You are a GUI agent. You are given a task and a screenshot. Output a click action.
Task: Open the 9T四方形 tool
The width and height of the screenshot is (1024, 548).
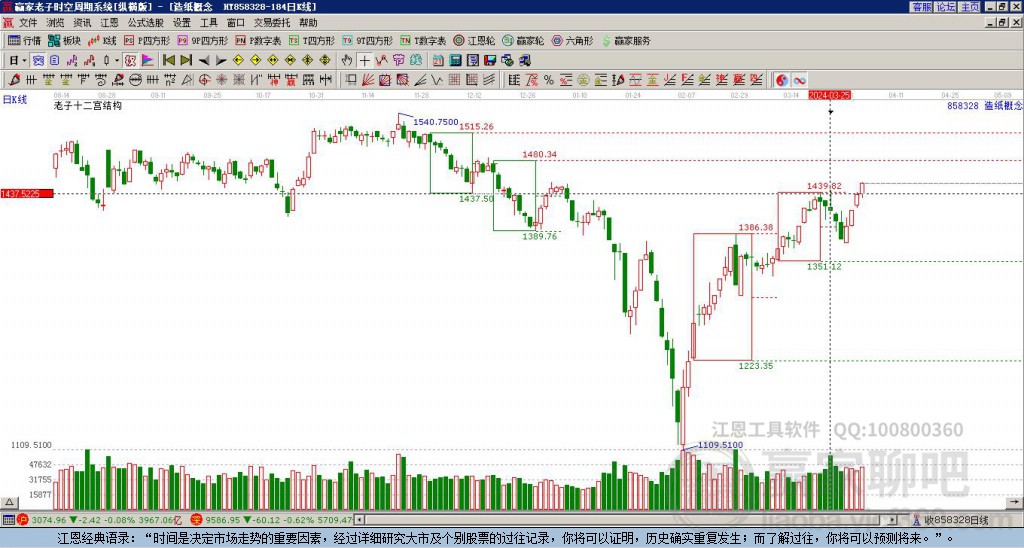coord(368,40)
